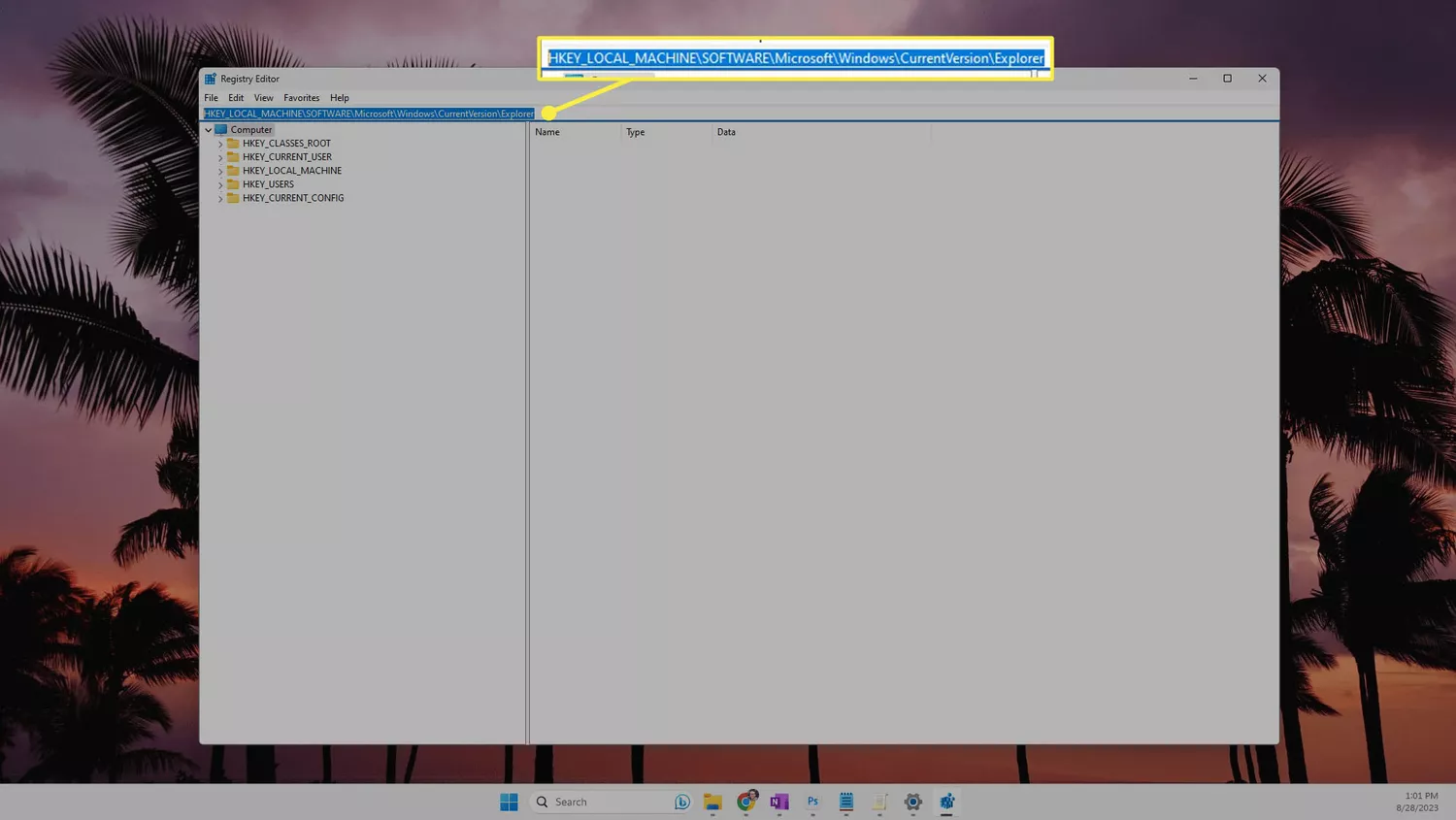The image size is (1456, 820).
Task: Open the Windows Start menu
Action: [509, 802]
